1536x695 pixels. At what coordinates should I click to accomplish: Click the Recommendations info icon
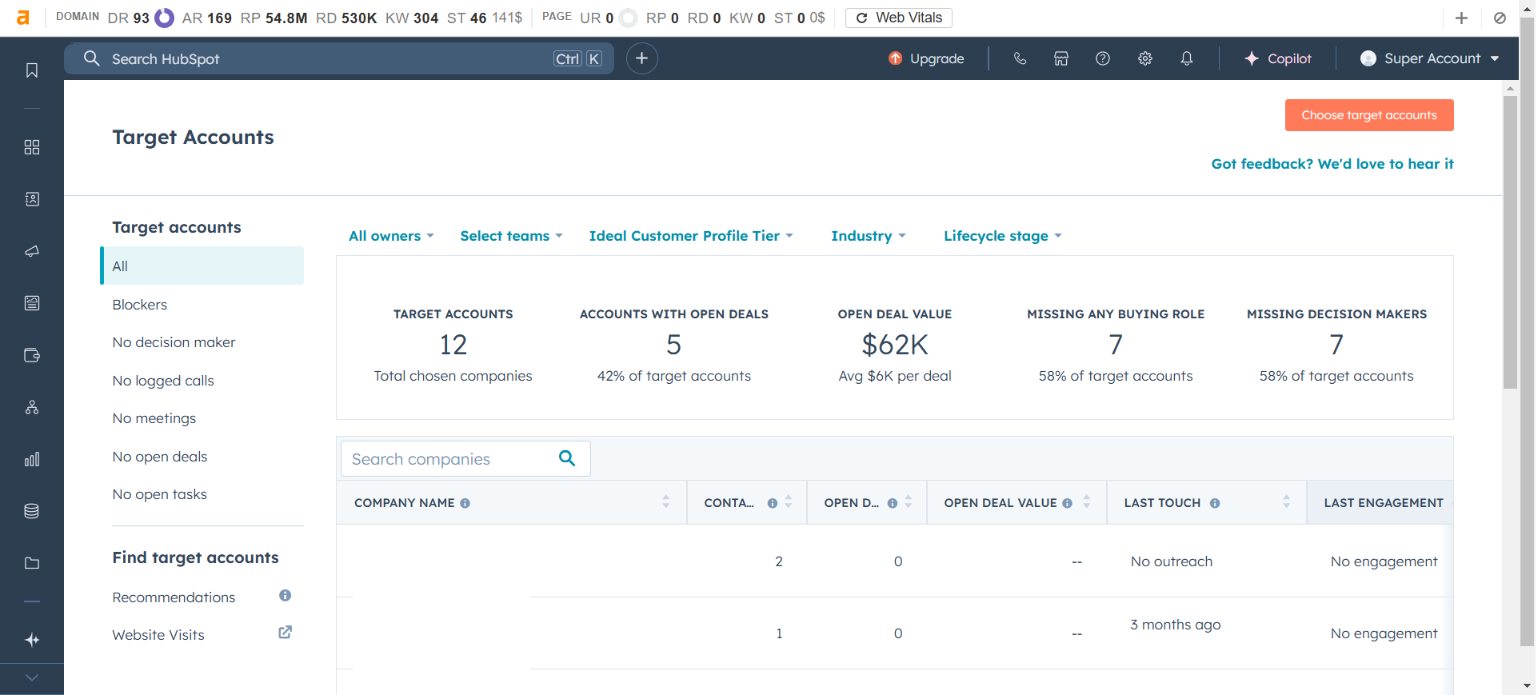click(285, 595)
